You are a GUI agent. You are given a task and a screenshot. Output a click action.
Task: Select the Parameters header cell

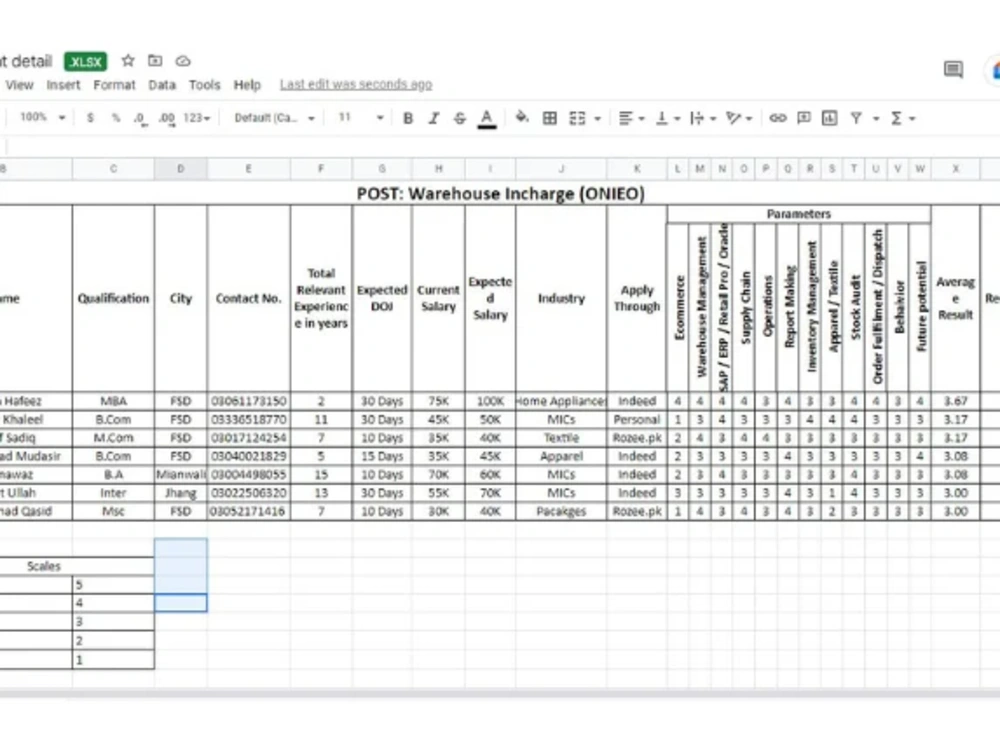[x=798, y=214]
